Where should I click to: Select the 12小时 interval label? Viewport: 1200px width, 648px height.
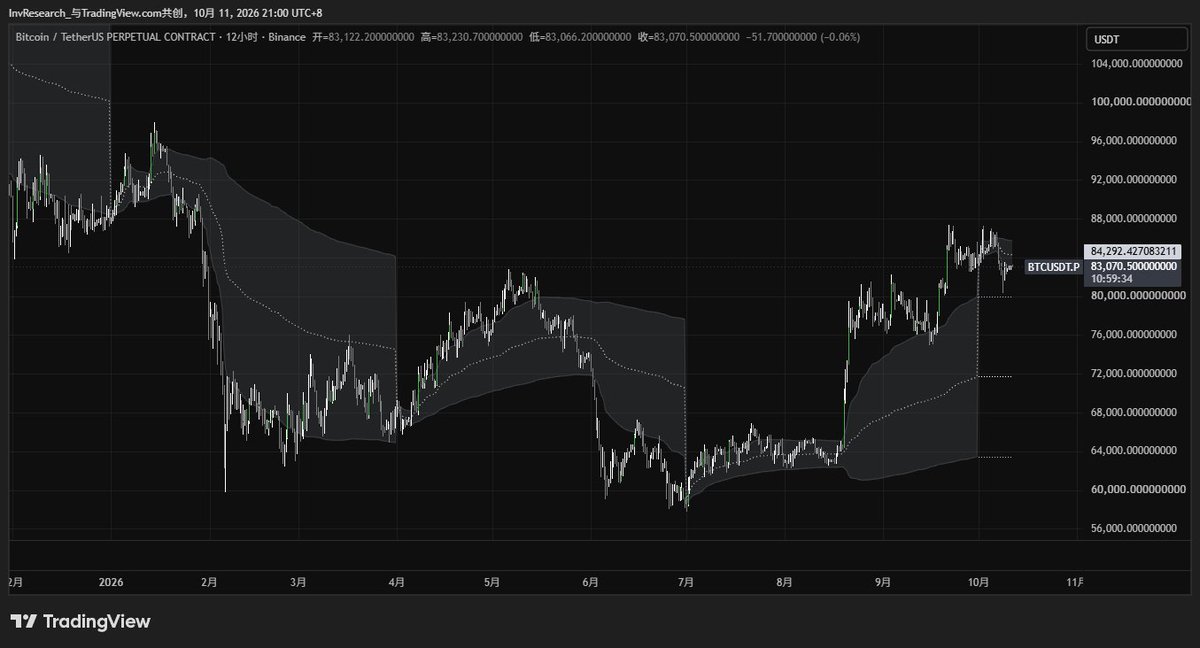[243, 37]
